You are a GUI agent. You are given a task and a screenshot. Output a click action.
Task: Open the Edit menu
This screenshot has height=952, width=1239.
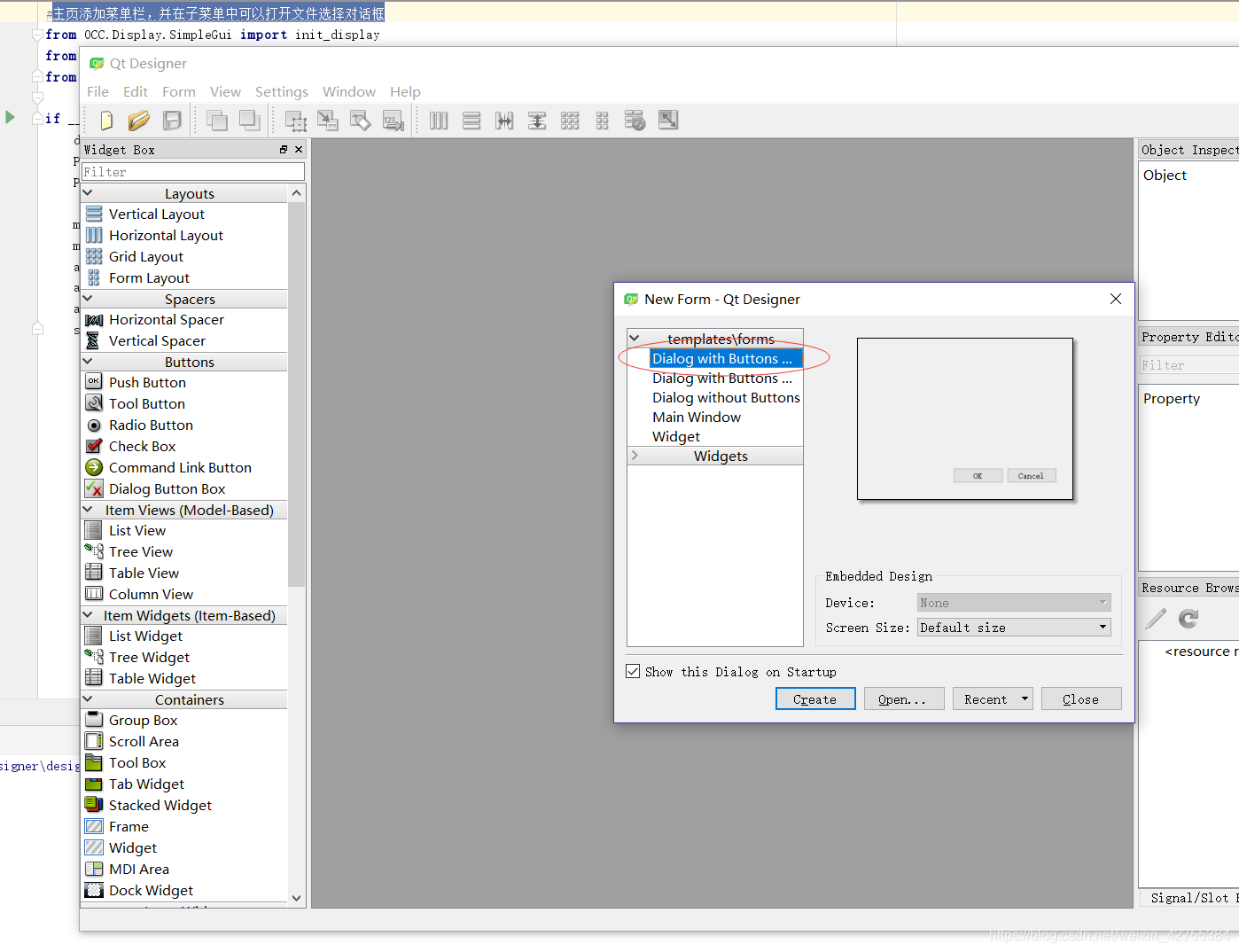coord(136,91)
